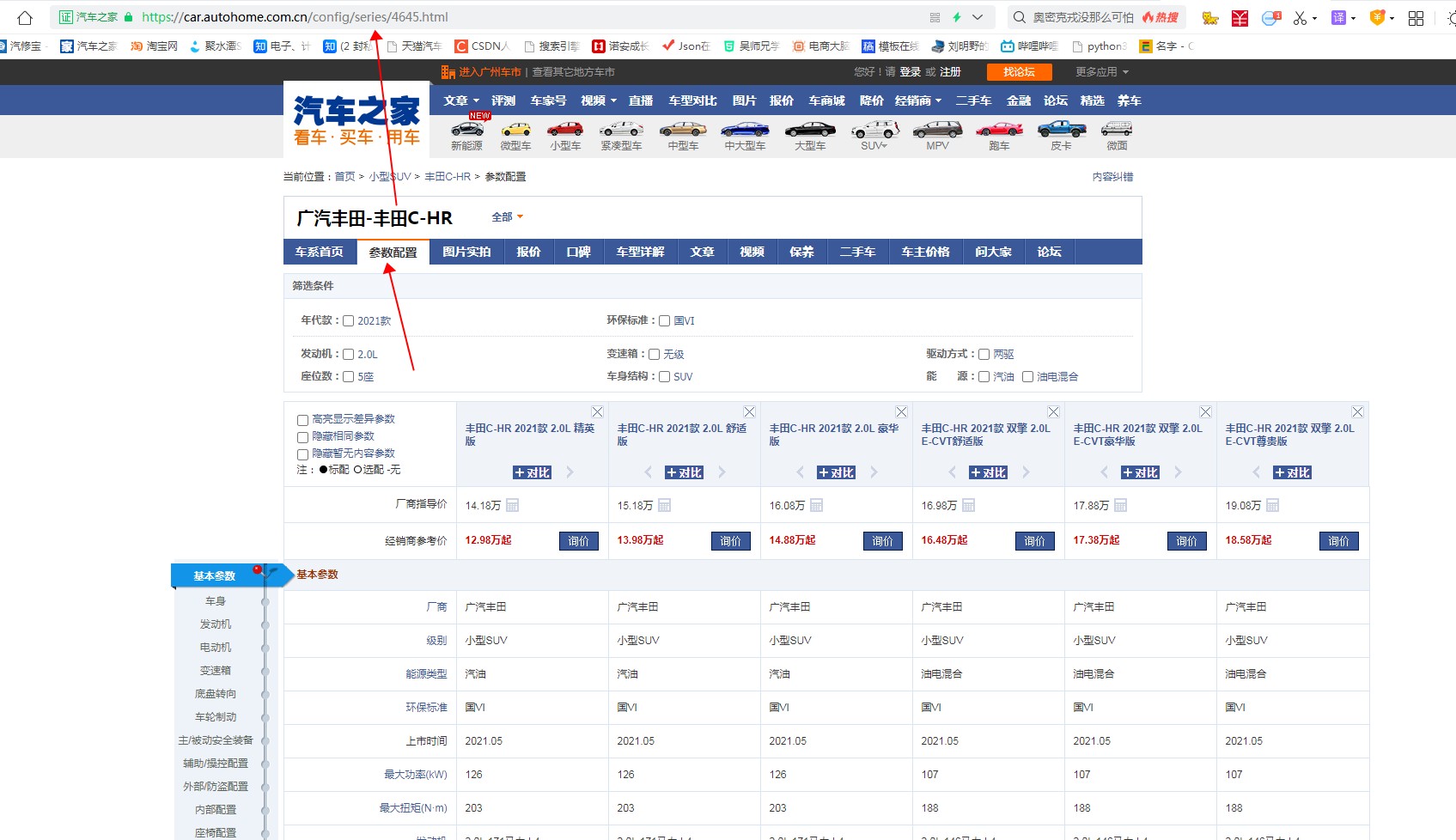This screenshot has height=840, width=1456.
Task: Open the 口碑 tab
Action: pyautogui.click(x=579, y=252)
